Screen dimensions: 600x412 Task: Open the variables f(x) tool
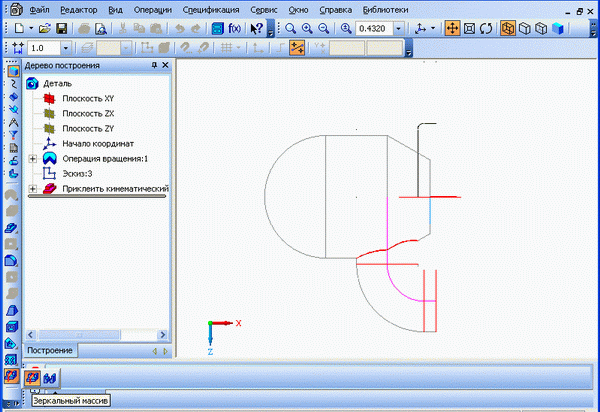(x=234, y=29)
